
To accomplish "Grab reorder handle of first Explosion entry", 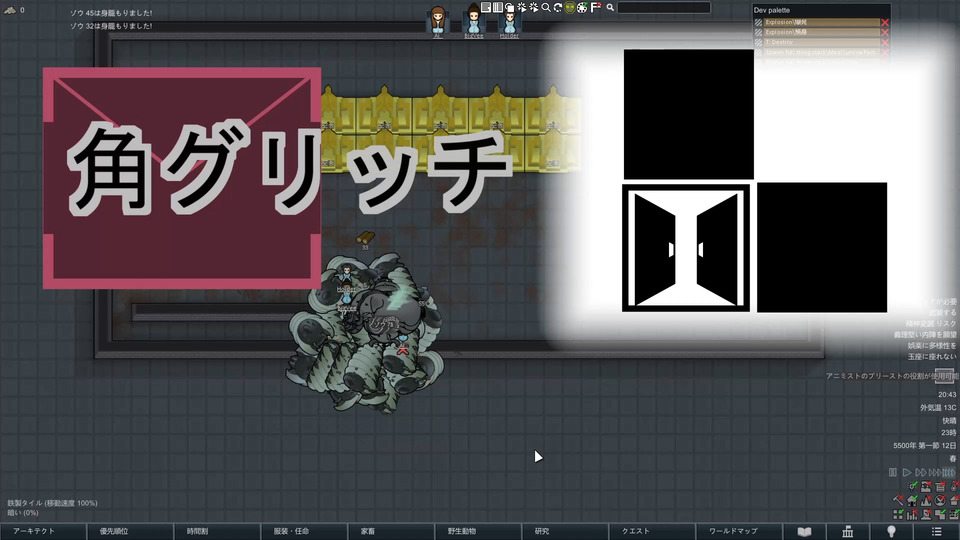I will coord(759,23).
